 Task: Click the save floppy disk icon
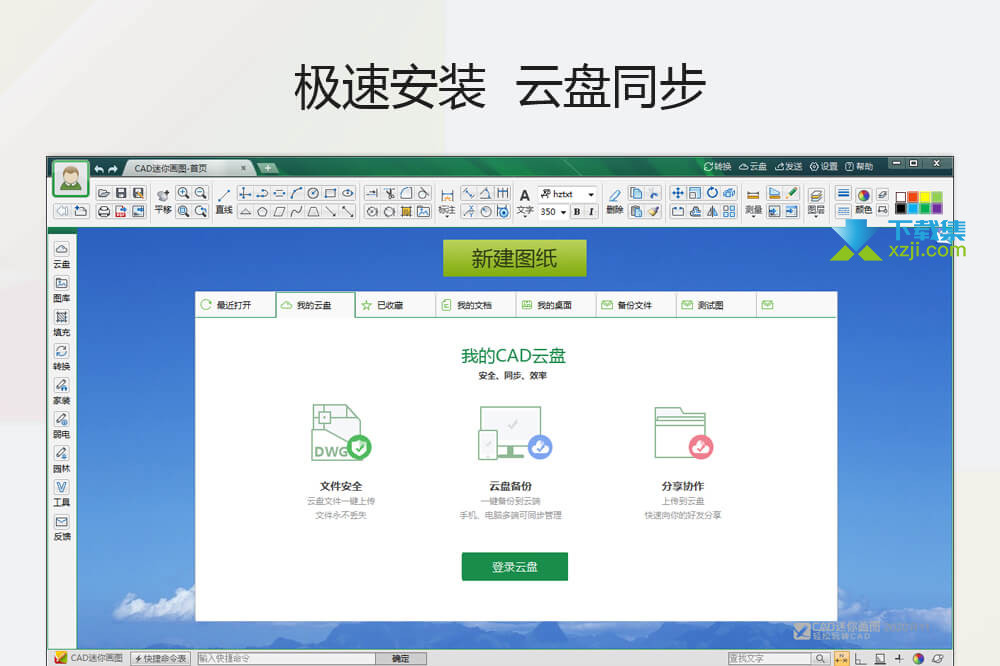(x=121, y=193)
